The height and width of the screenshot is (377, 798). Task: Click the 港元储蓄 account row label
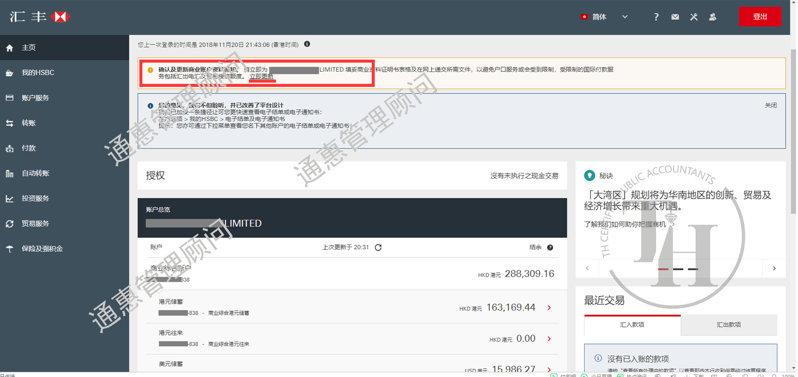tap(171, 301)
